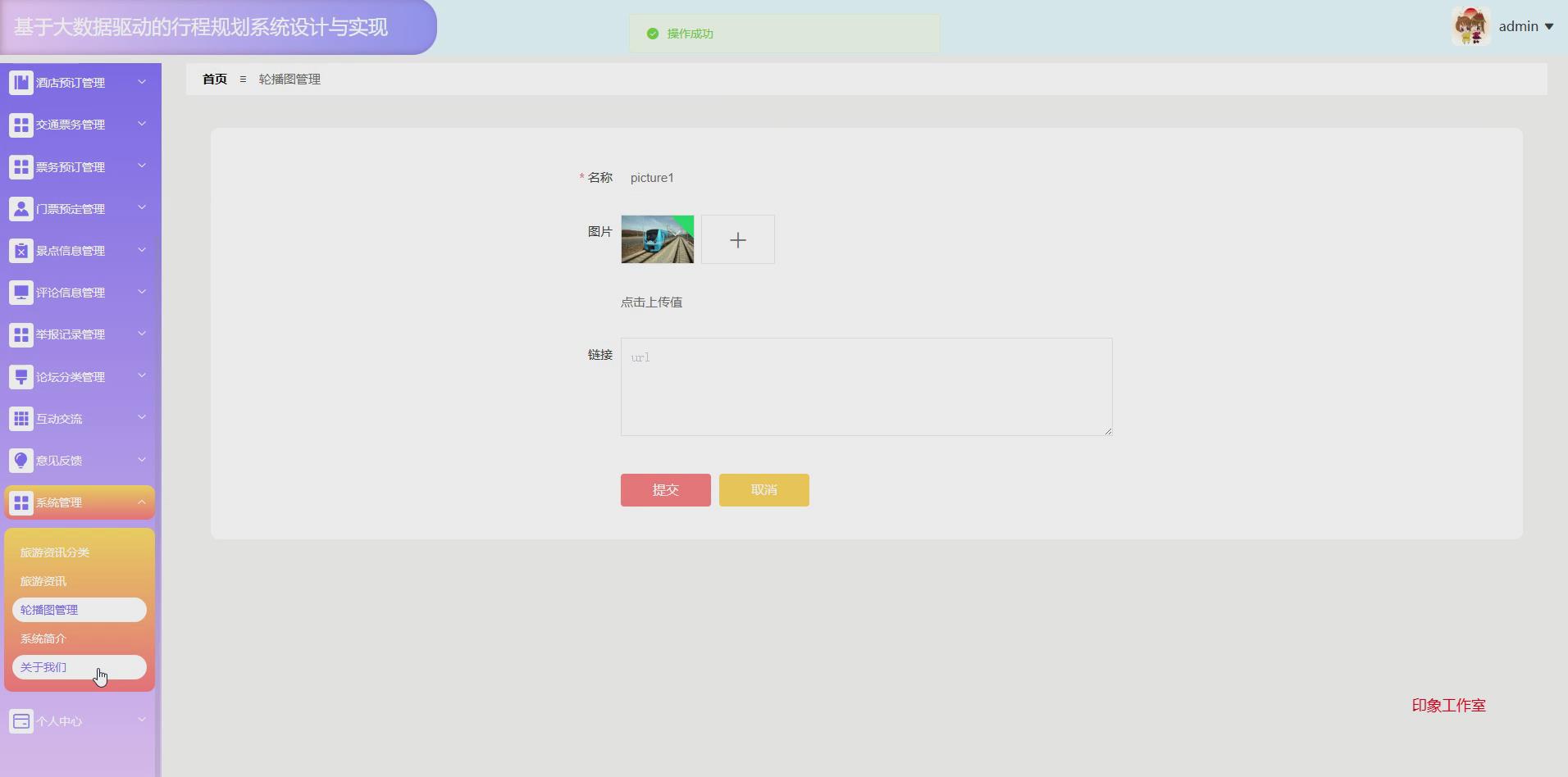Expand the 票务预订管理 menu chevron

[x=142, y=166]
